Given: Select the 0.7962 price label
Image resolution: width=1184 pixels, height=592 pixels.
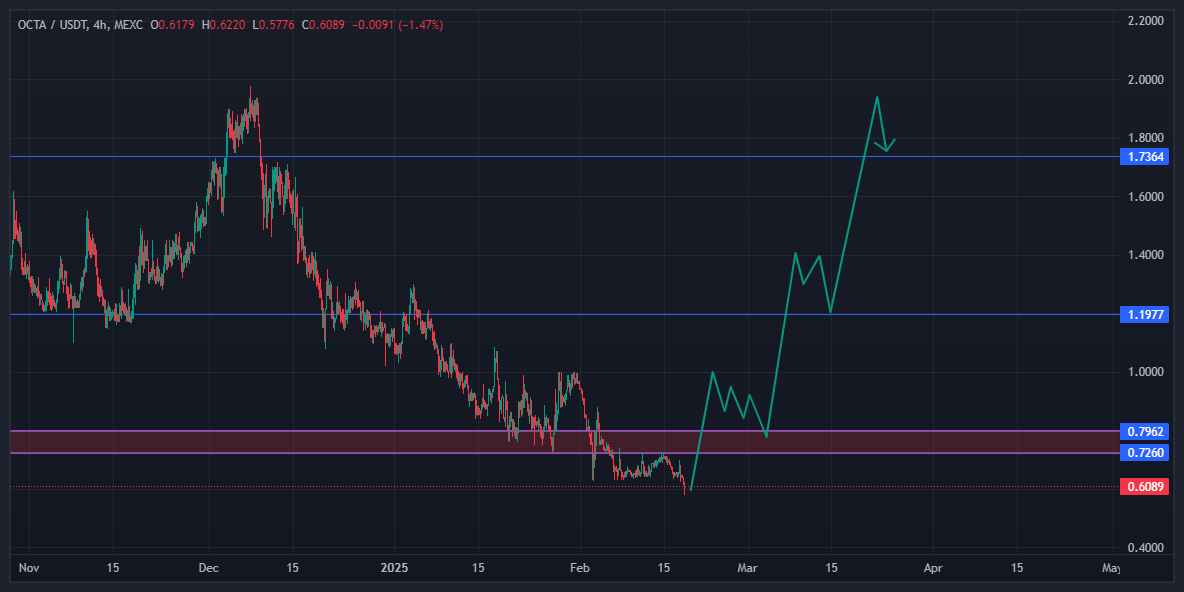Looking at the screenshot, I should (x=1147, y=432).
